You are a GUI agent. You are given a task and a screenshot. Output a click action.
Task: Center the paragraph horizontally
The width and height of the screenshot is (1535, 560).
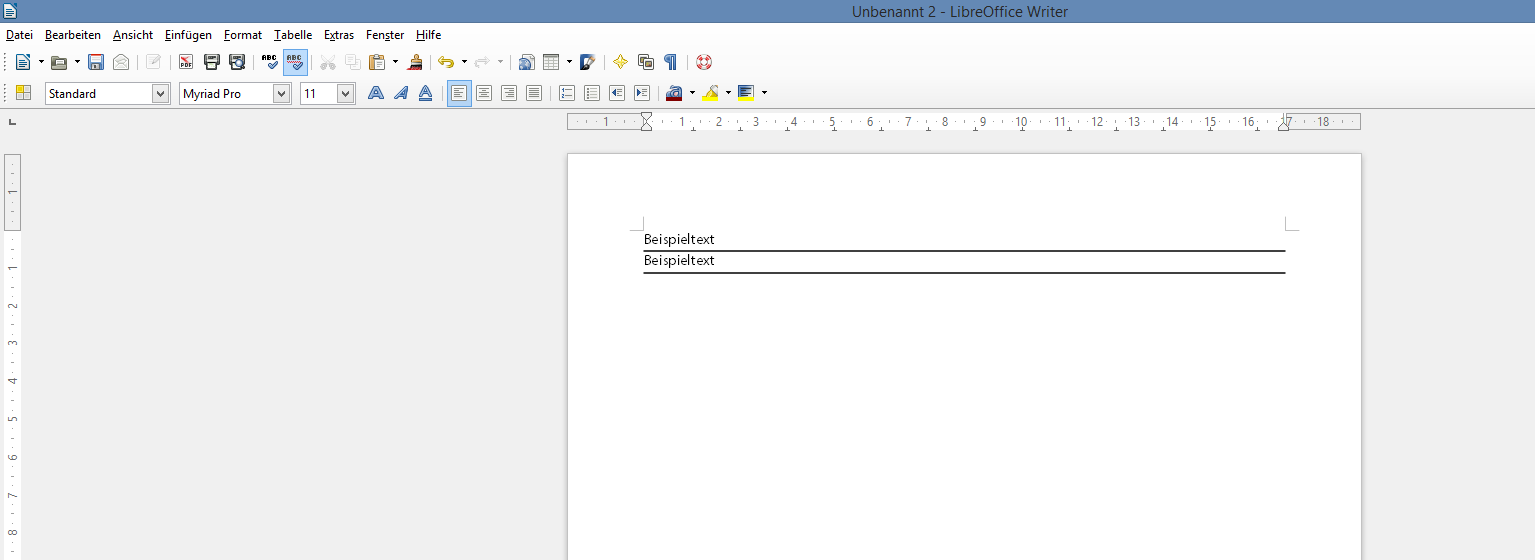(x=484, y=93)
